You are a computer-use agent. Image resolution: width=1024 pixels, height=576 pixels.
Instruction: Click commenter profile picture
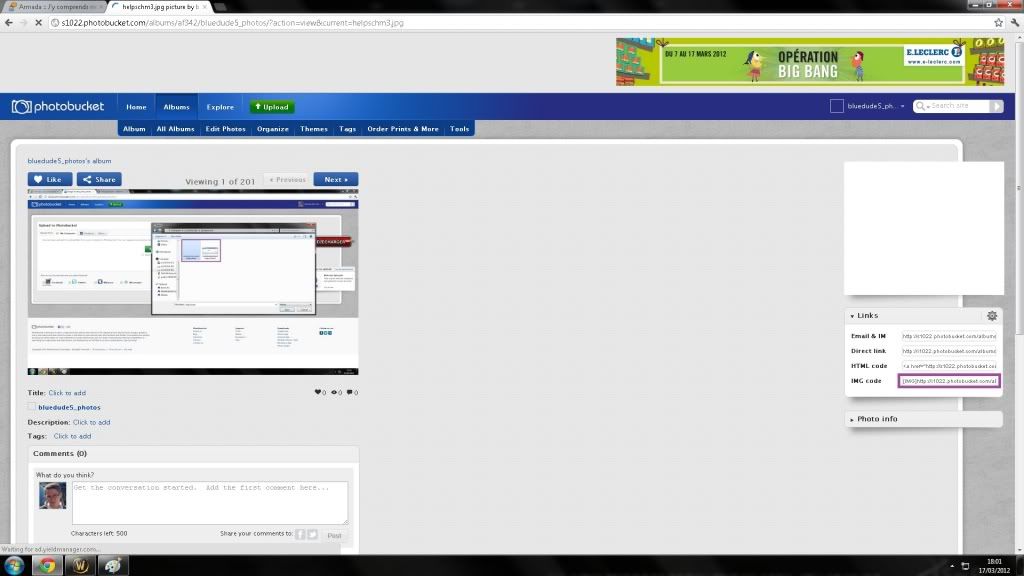coord(52,496)
